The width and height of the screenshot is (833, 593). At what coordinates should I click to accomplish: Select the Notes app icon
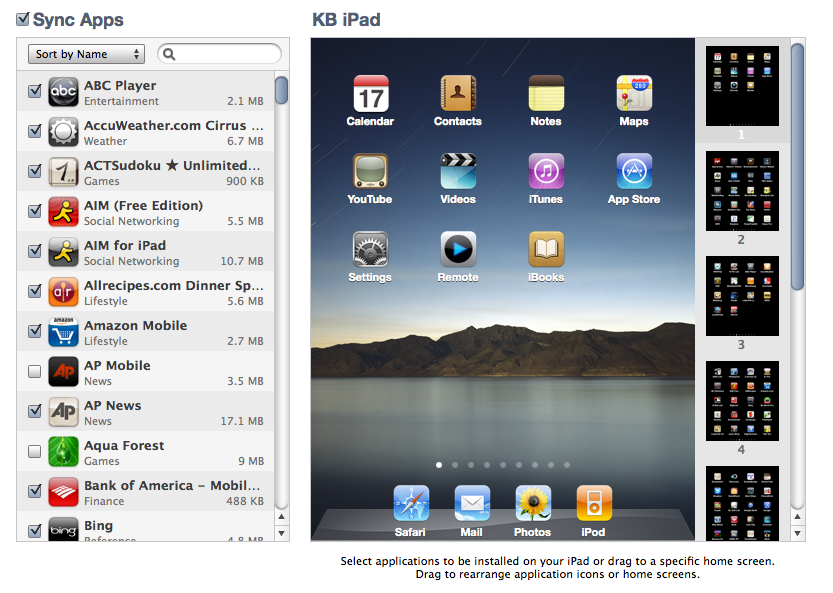coord(546,94)
